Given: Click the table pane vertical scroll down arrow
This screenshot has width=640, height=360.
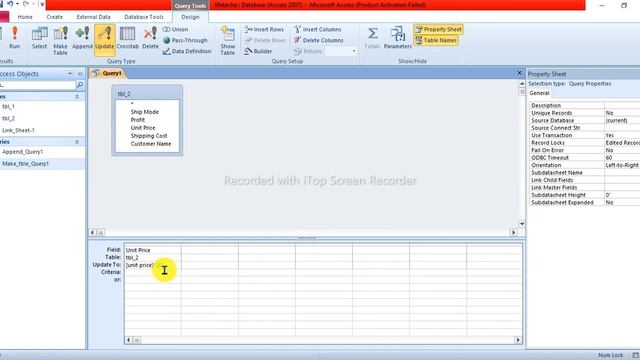Looking at the screenshot, I should (x=522, y=224).
